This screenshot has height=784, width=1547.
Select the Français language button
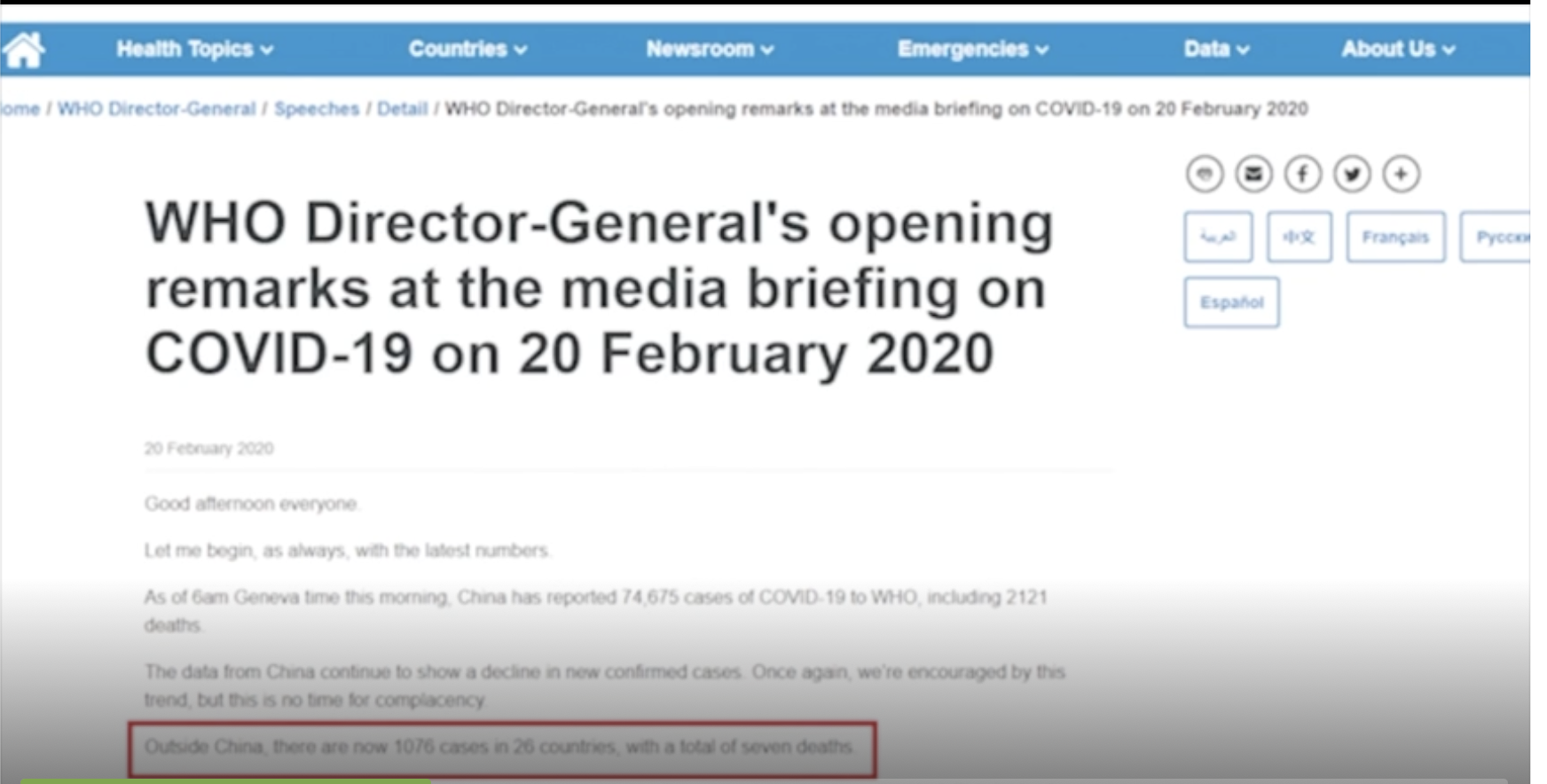pyautogui.click(x=1395, y=237)
